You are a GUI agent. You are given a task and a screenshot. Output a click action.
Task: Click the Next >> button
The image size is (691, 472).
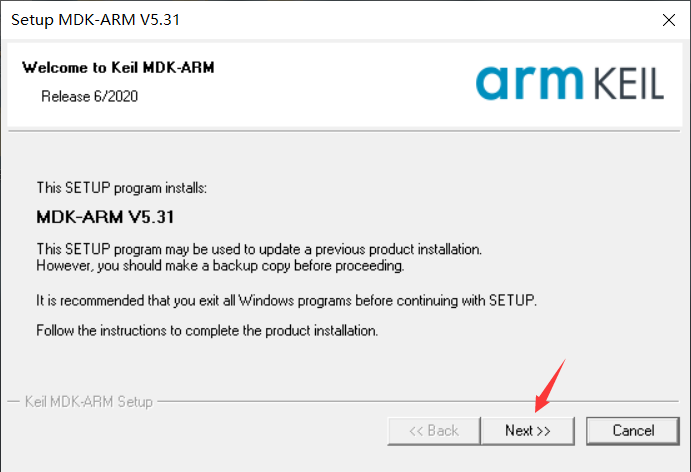coord(527,430)
